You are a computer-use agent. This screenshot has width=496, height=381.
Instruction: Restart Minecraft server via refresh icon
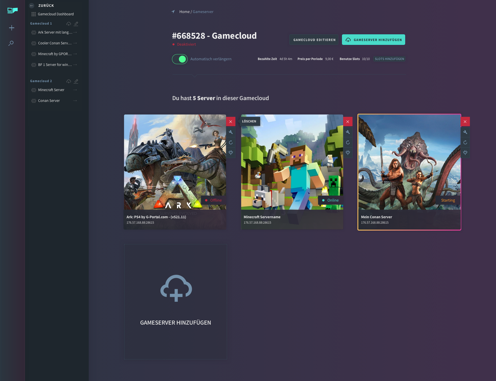tap(348, 143)
